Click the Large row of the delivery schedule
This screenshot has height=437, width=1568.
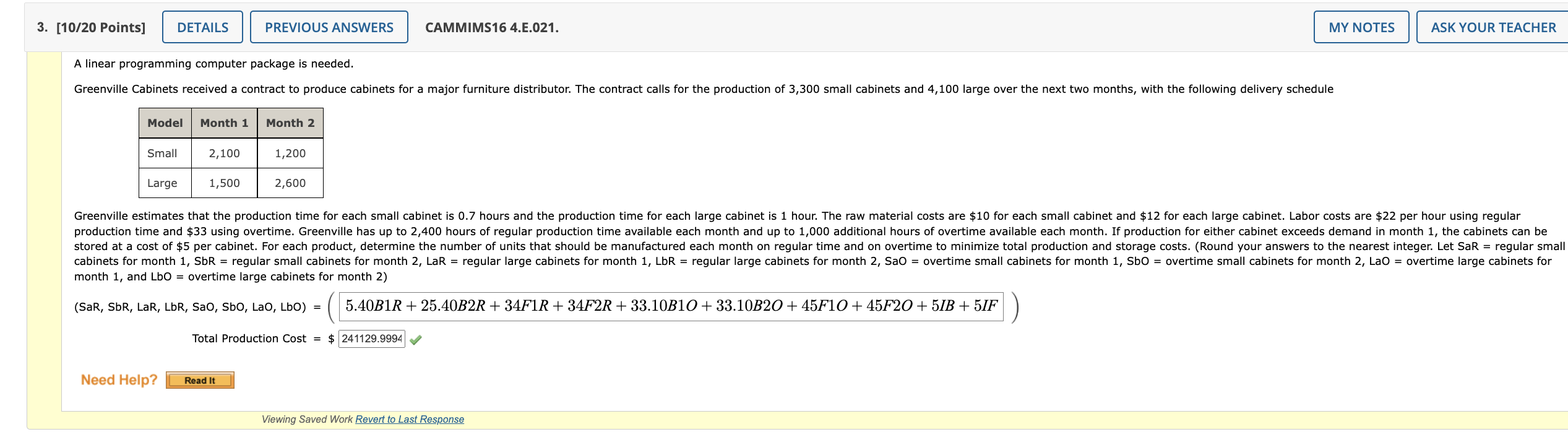[x=162, y=183]
